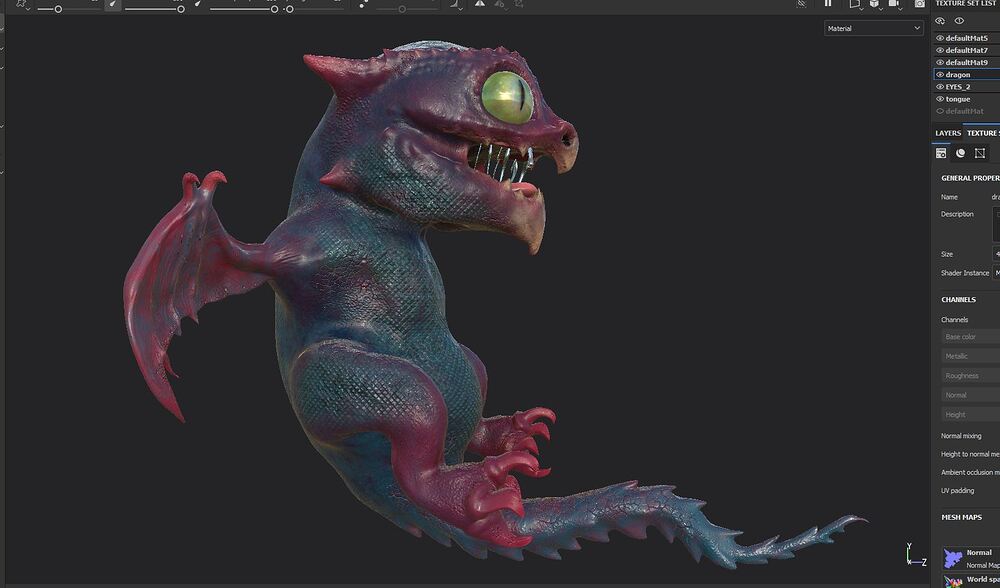Screen dimensions: 1000x588
Task: Click the first toolbar slider handle beside the tool preset
Action: [x=58, y=9]
